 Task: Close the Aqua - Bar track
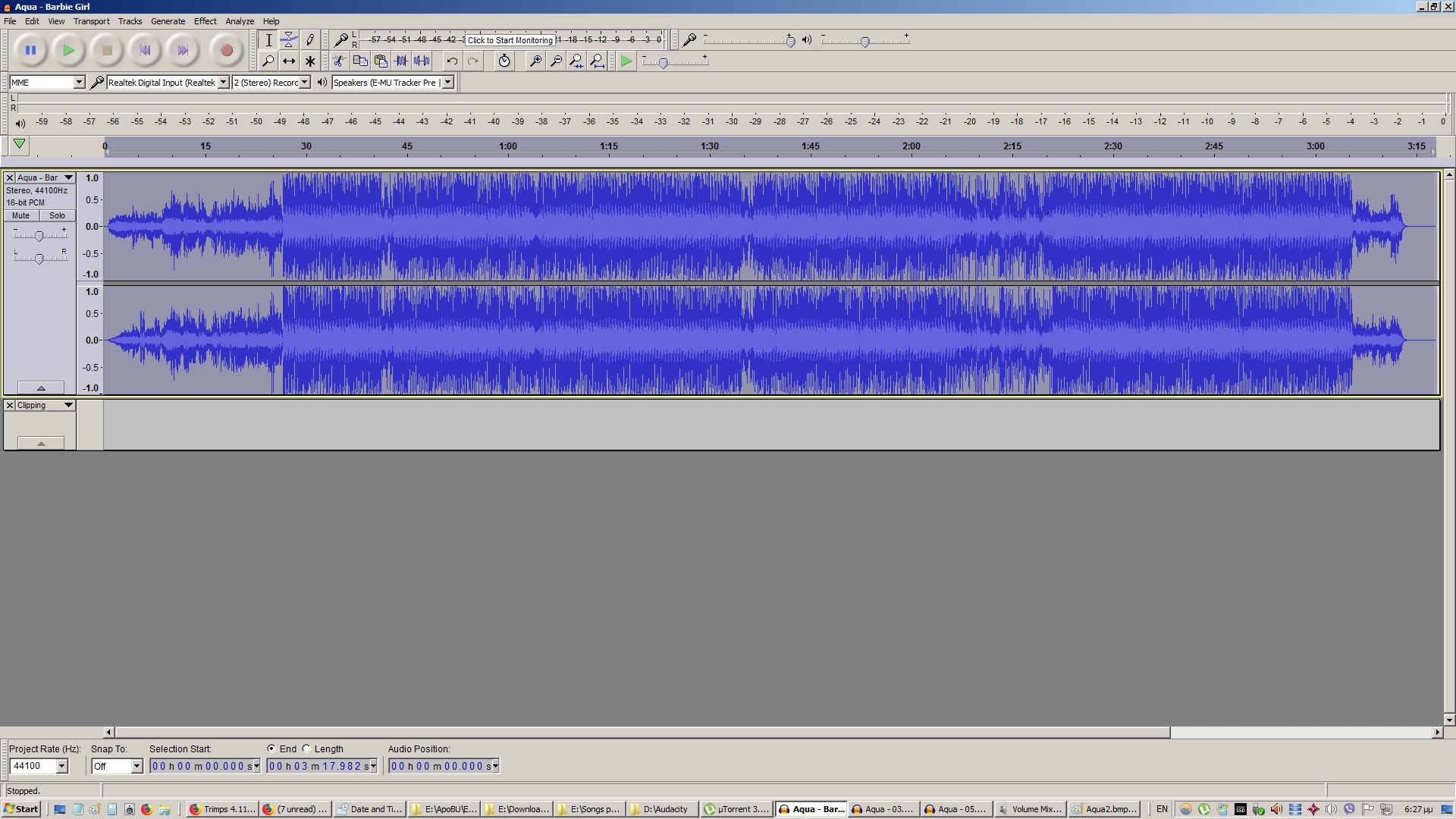pyautogui.click(x=10, y=177)
